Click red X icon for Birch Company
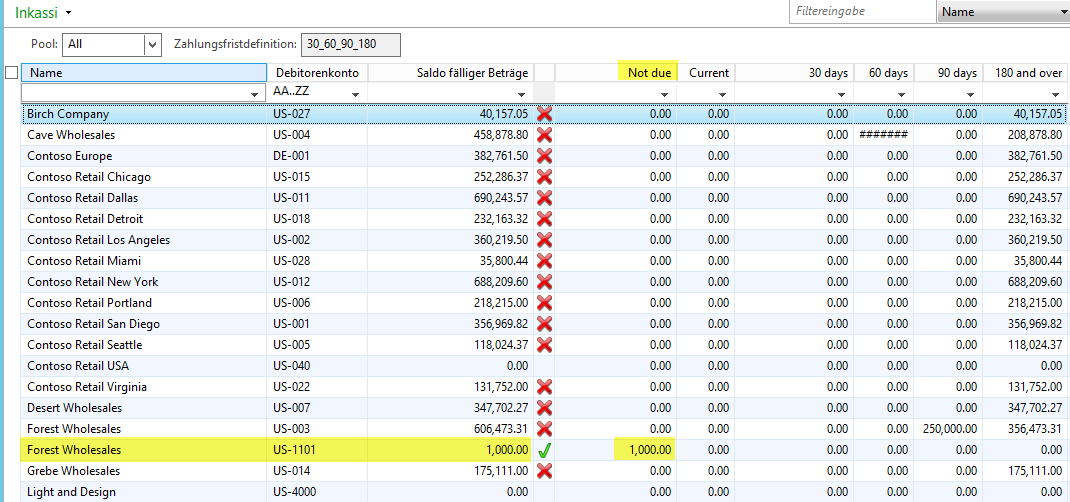1070x502 pixels. pyautogui.click(x=544, y=114)
